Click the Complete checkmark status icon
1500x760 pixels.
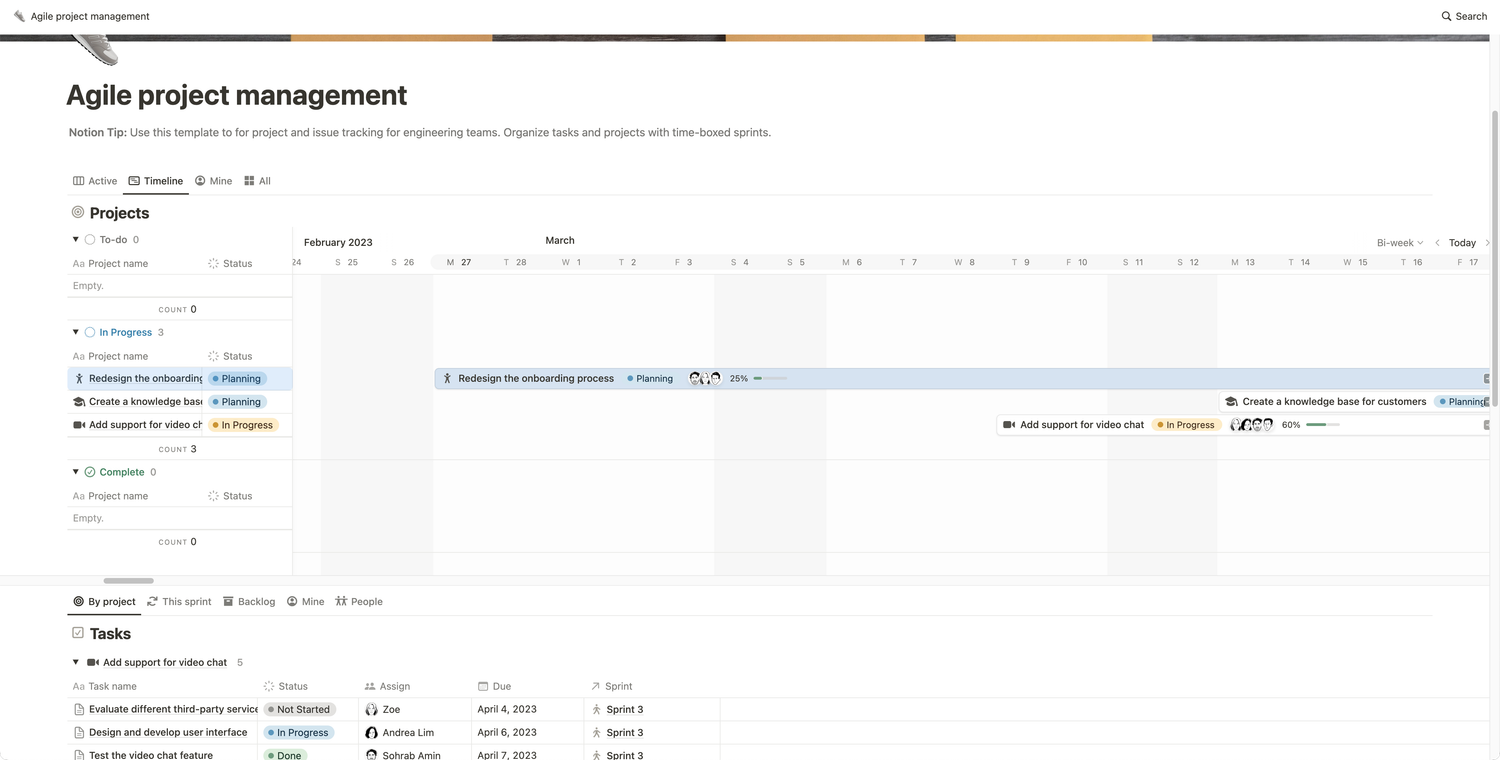tap(90, 472)
